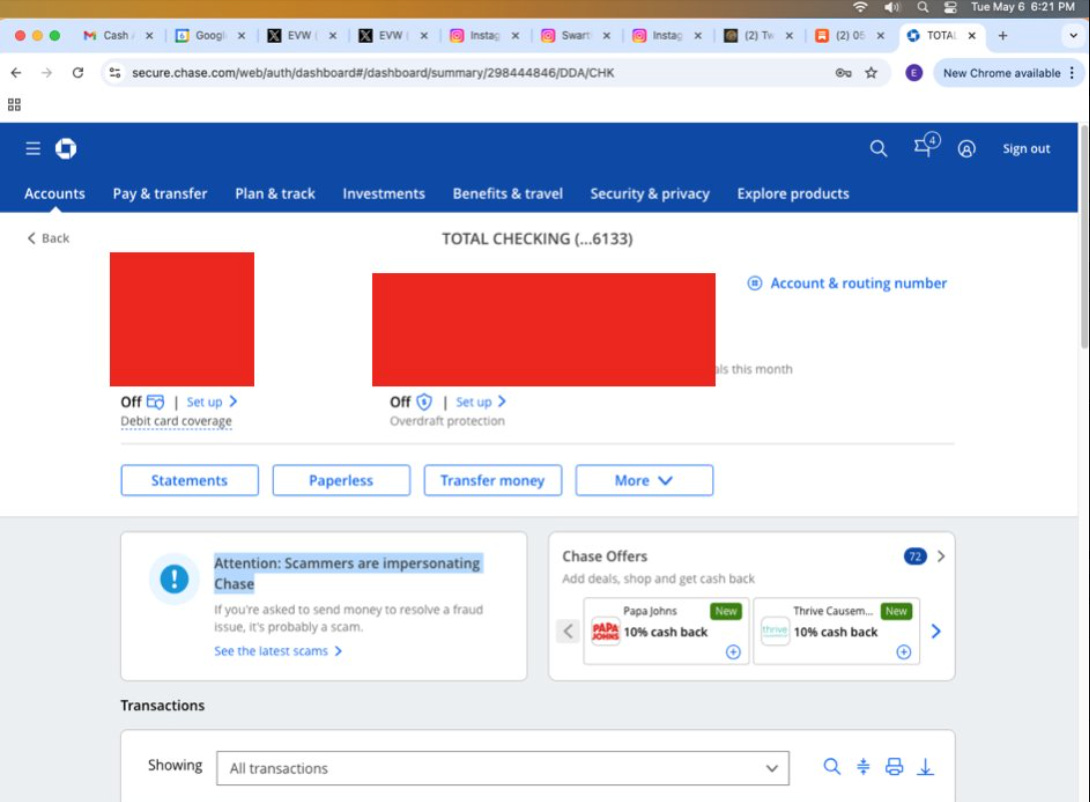Open macOS Control Center icon

pyautogui.click(x=950, y=7)
